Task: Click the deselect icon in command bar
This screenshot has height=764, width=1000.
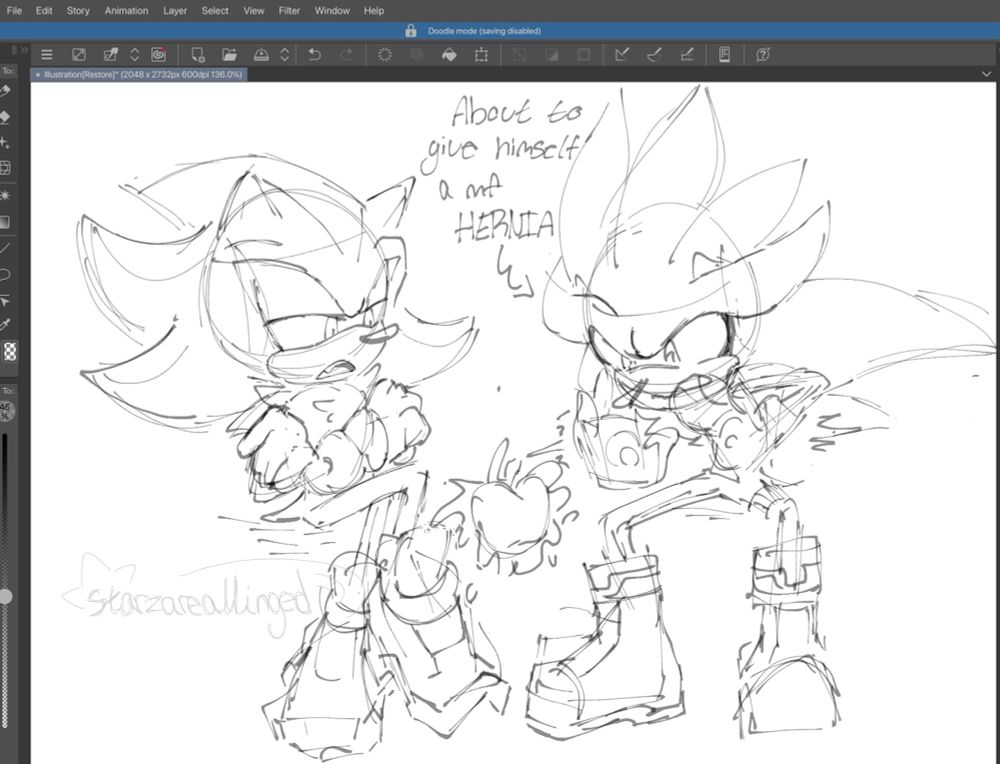Action: point(520,55)
